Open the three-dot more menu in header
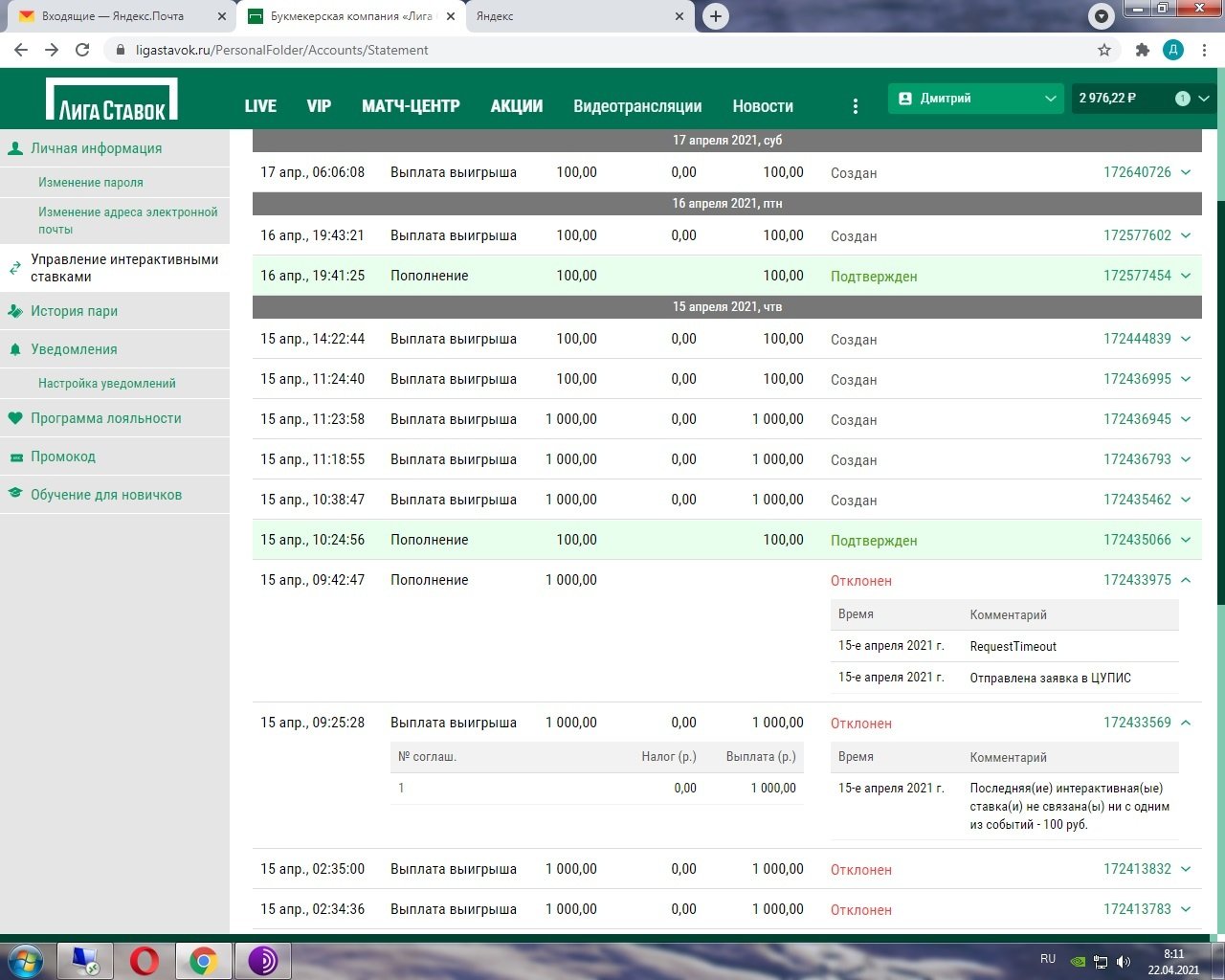The image size is (1225, 980). (x=855, y=106)
